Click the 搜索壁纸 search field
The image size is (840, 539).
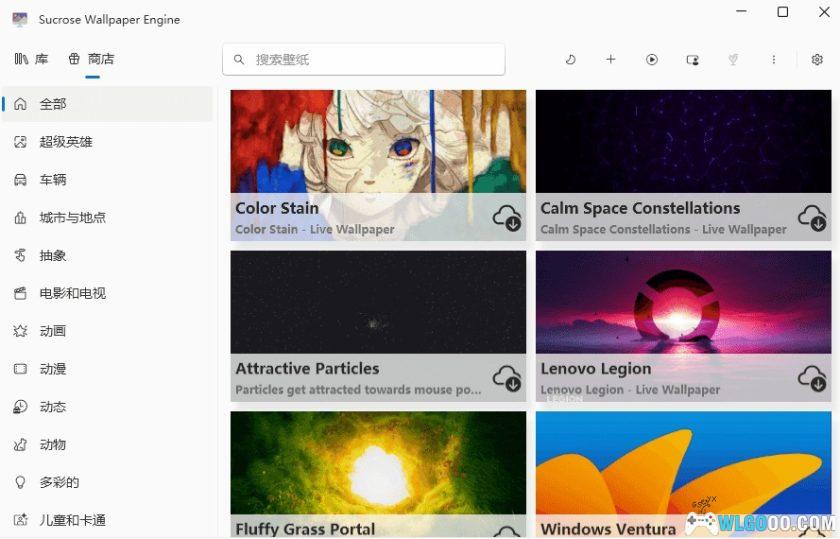coord(364,59)
